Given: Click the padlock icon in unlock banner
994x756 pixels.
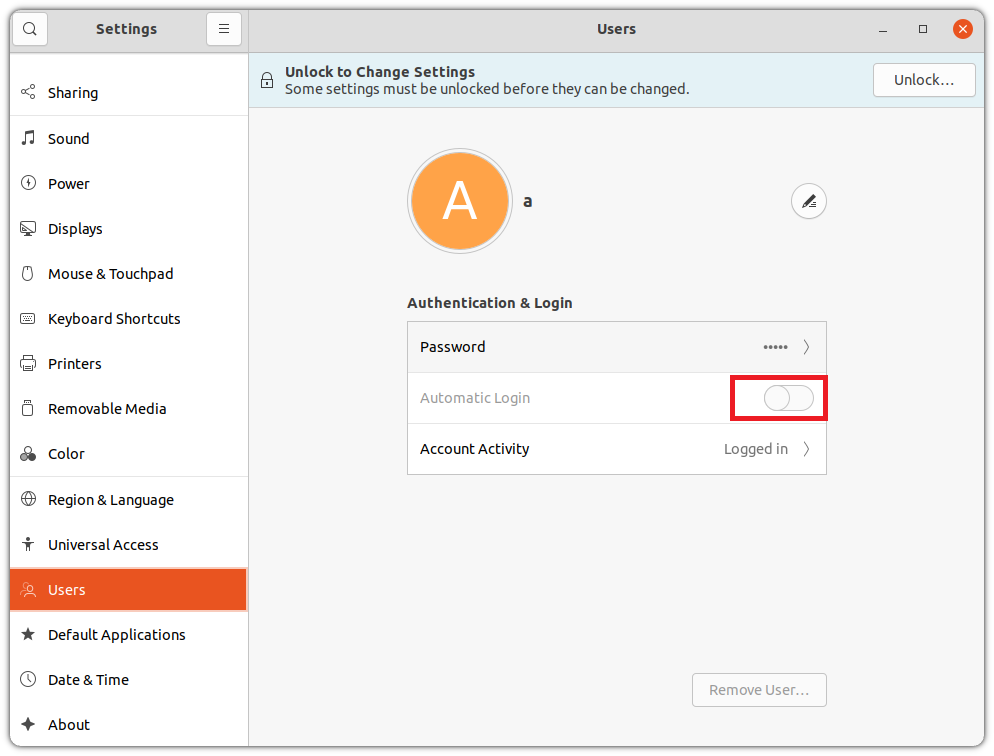Looking at the screenshot, I should pyautogui.click(x=267, y=80).
